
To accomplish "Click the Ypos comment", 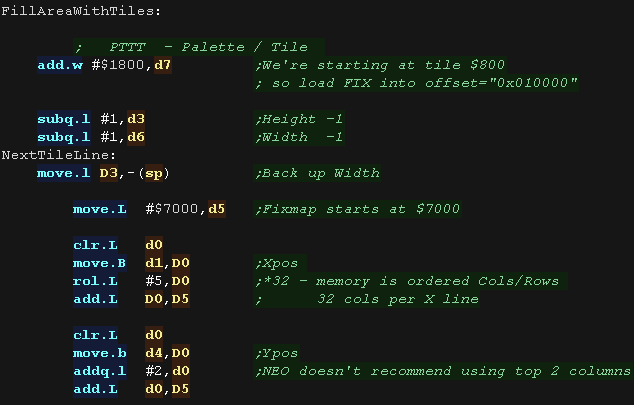I will [278, 353].
